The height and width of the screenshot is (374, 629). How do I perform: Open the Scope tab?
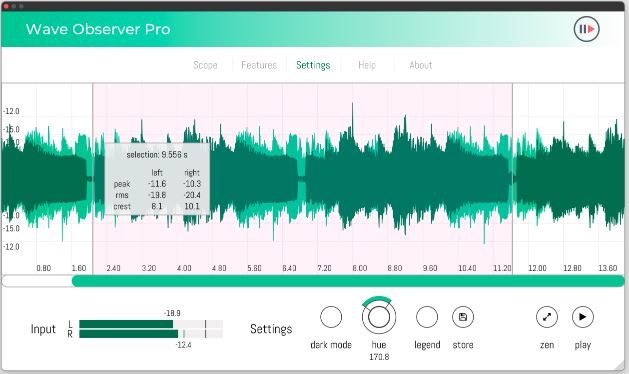[x=205, y=65]
